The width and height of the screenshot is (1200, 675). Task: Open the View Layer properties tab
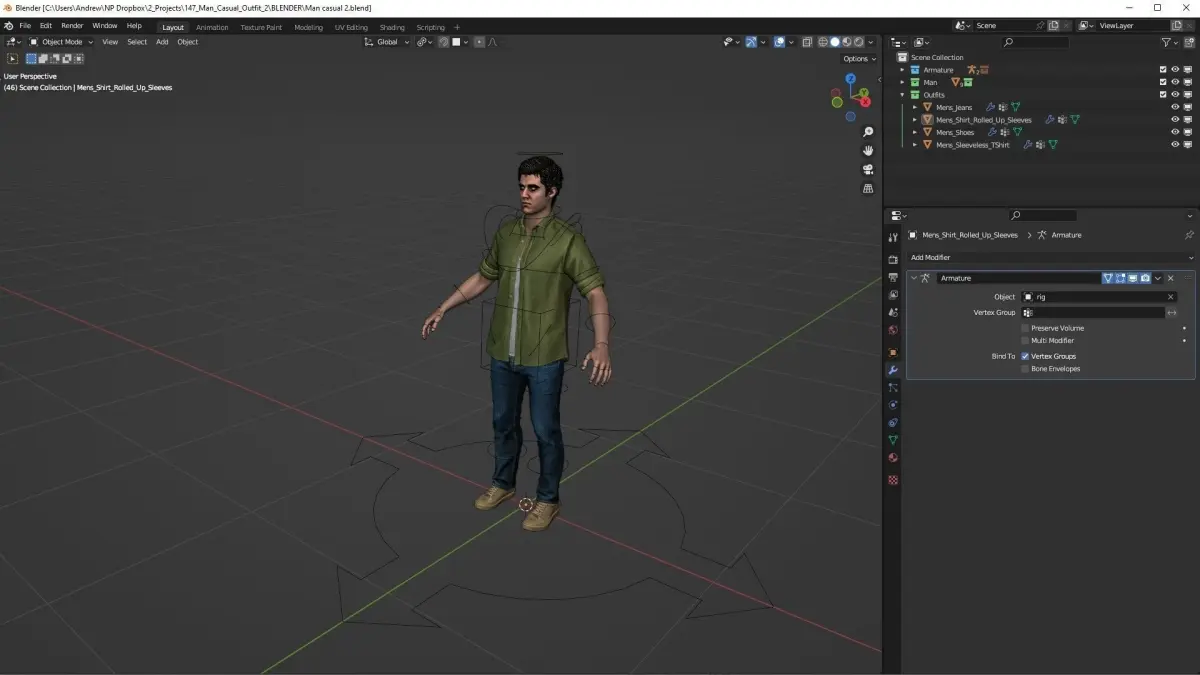(893, 295)
